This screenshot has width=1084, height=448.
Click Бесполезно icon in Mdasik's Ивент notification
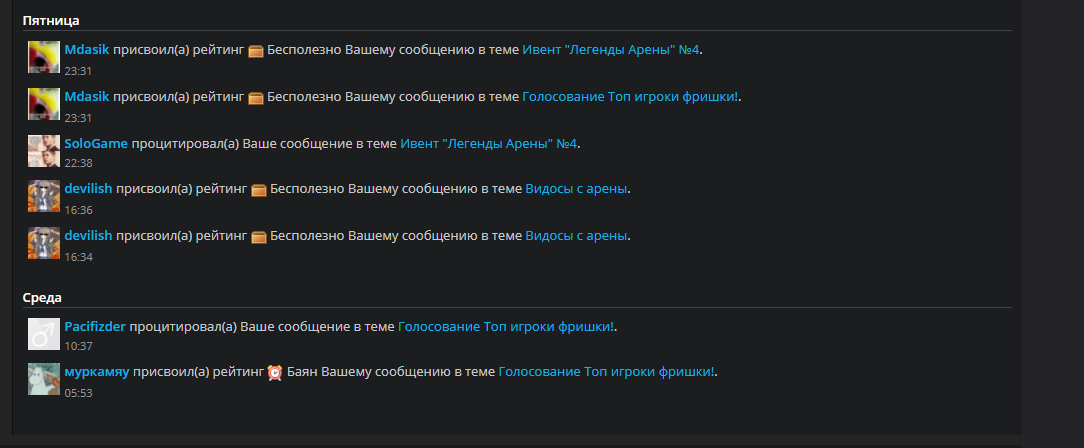[x=255, y=51]
